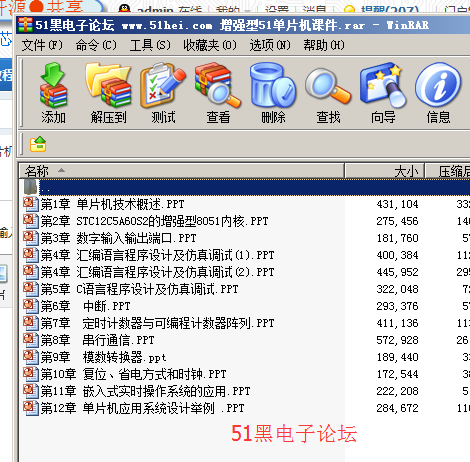
Task: Click PPT icon of 第4章 汇编语言程序设计(1)
Action: [x=31, y=255]
